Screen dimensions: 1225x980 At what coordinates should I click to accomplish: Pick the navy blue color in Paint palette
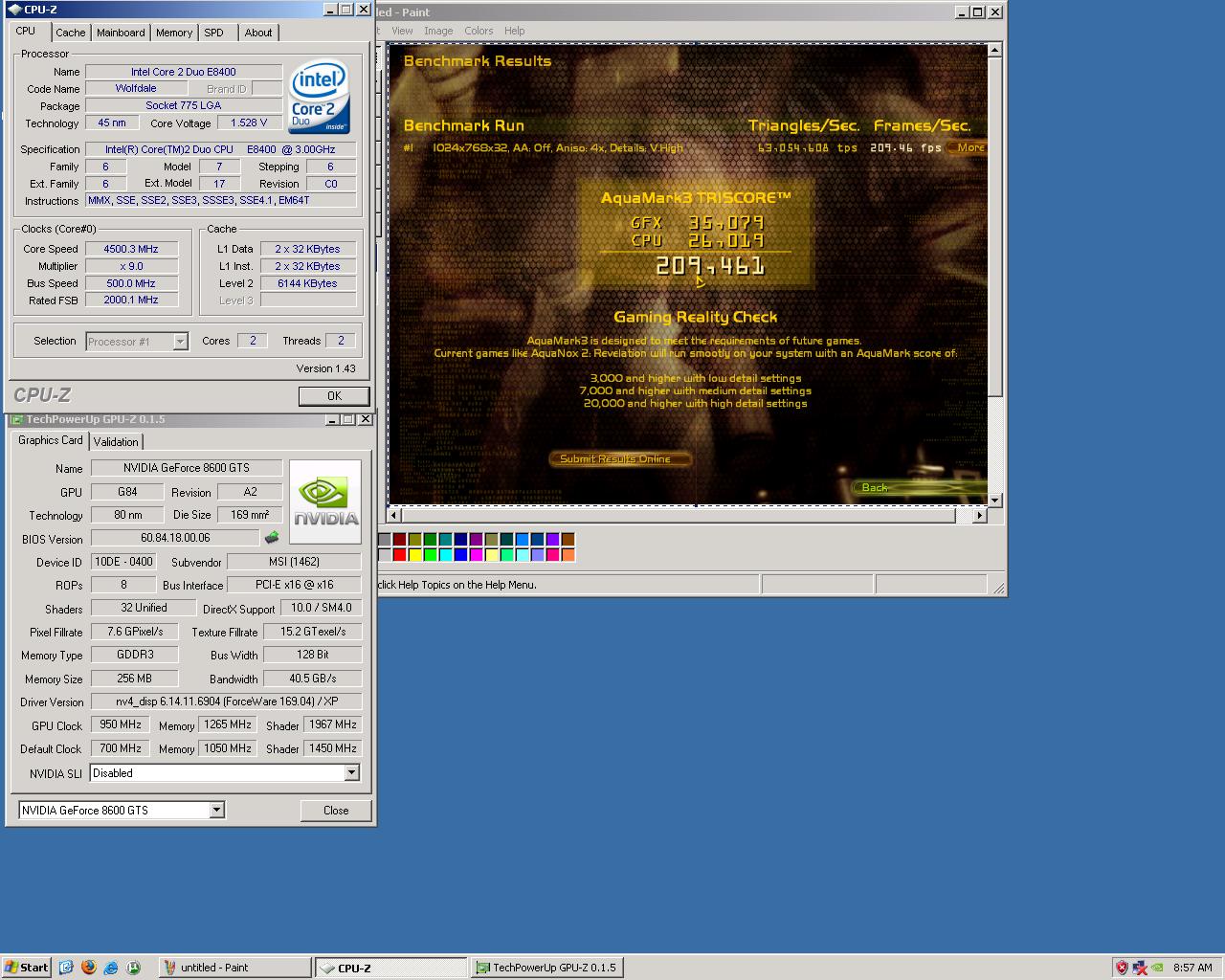(461, 540)
